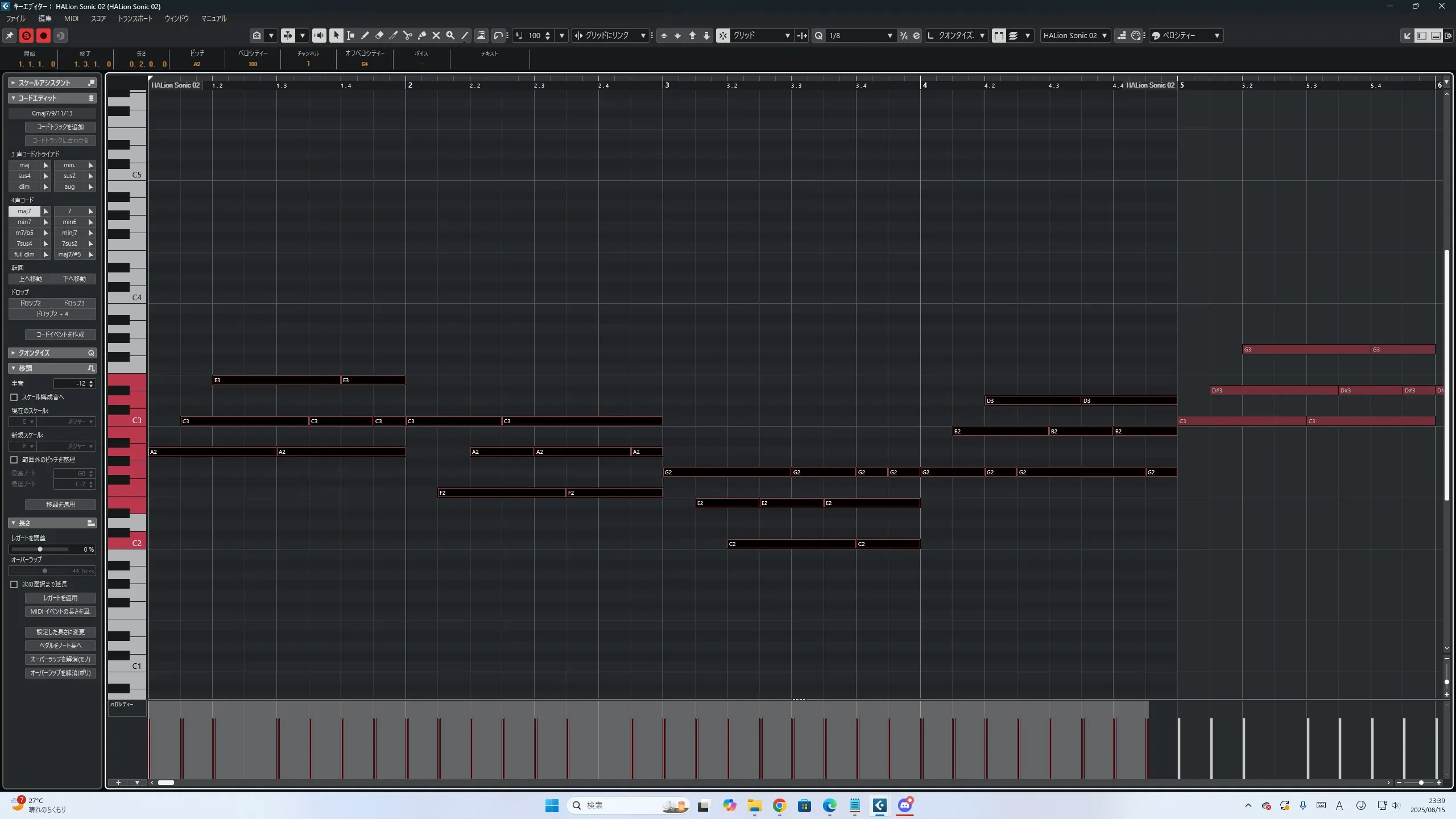Open the グリッドにリンク dropdown
The height and width of the screenshot is (819, 1456).
[x=611, y=35]
